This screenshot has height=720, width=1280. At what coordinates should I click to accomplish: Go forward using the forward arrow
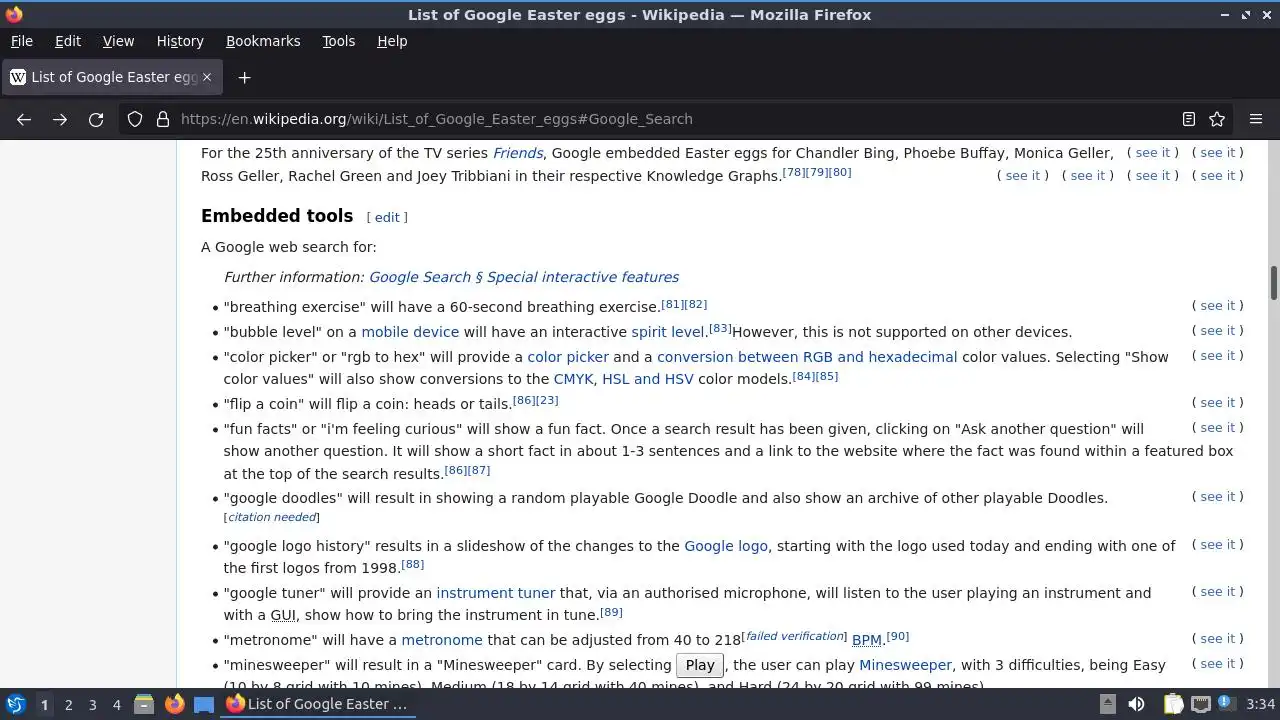(x=60, y=119)
